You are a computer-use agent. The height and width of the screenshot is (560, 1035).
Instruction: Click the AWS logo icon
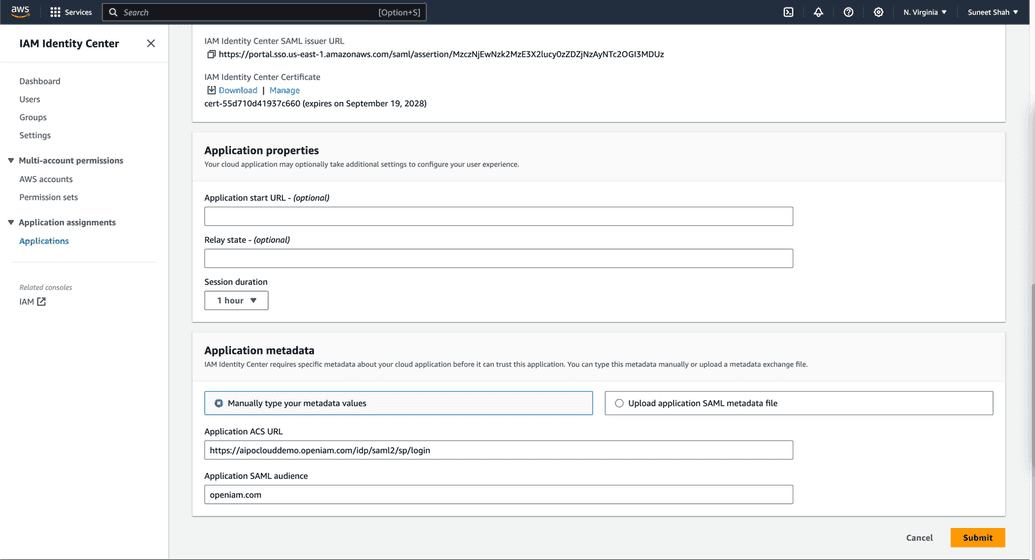(x=20, y=12)
